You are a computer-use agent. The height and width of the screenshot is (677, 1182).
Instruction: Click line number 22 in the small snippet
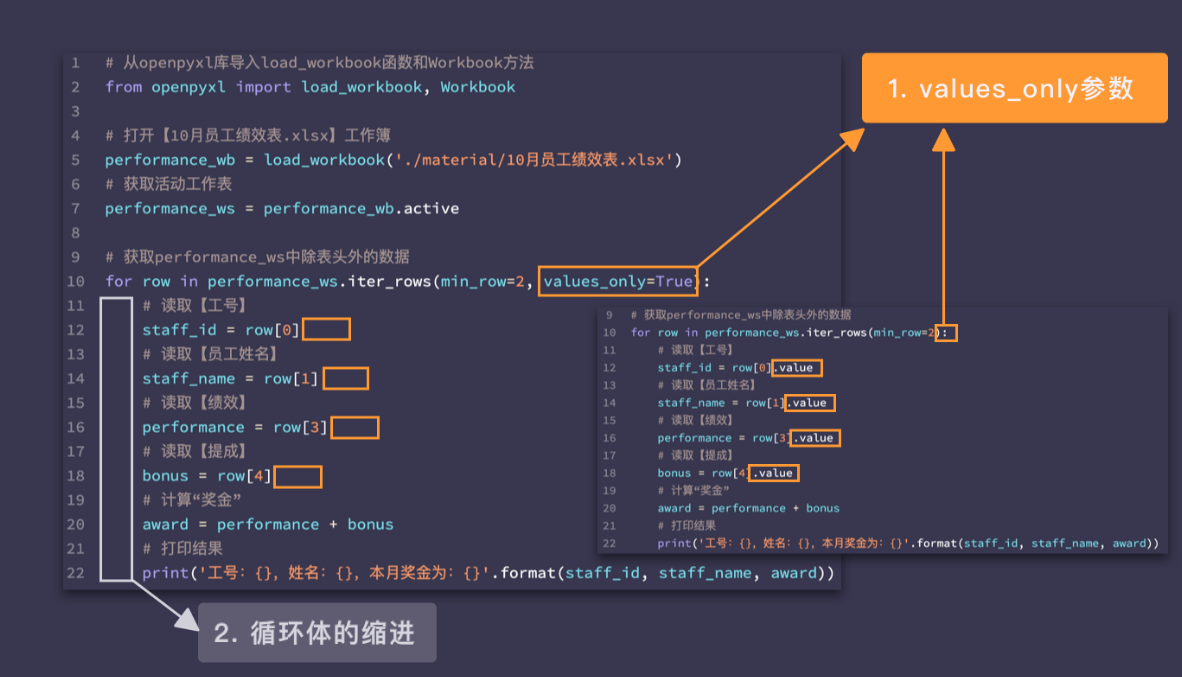tap(609, 543)
